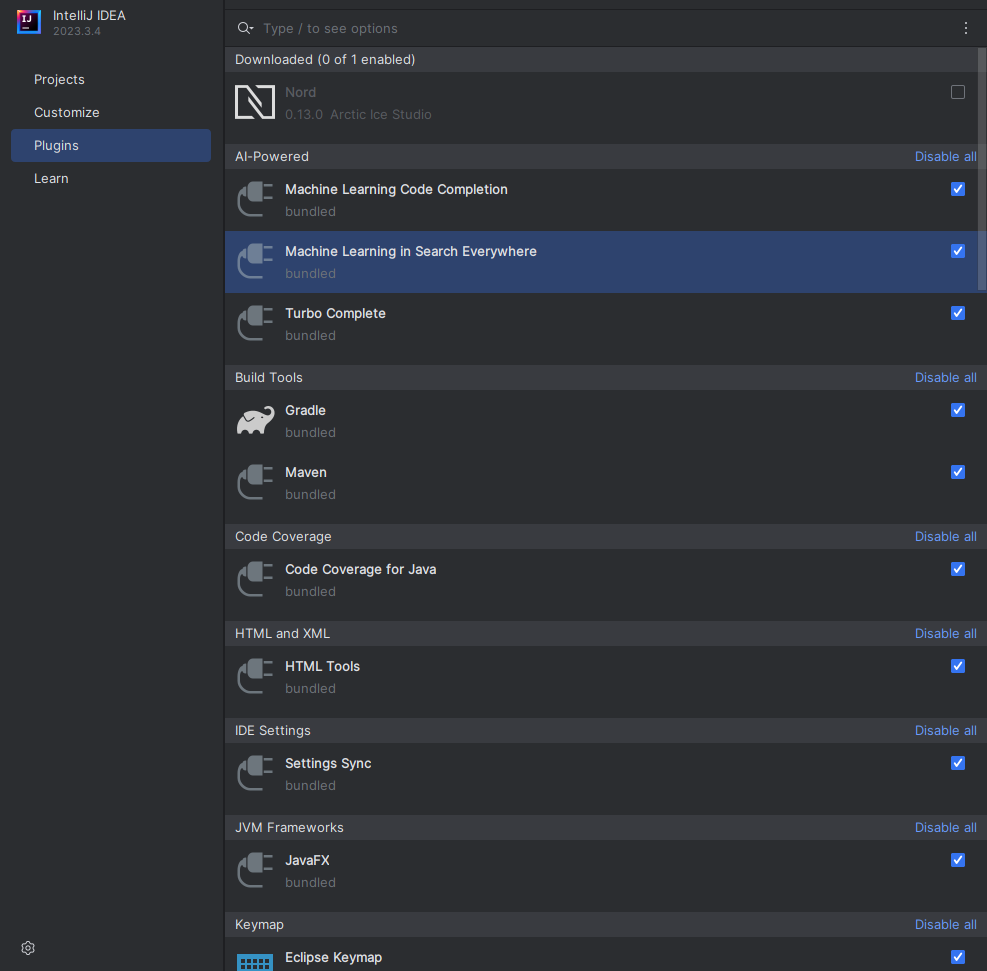Select the JavaFX plugin name
The width and height of the screenshot is (987, 971).
[307, 860]
